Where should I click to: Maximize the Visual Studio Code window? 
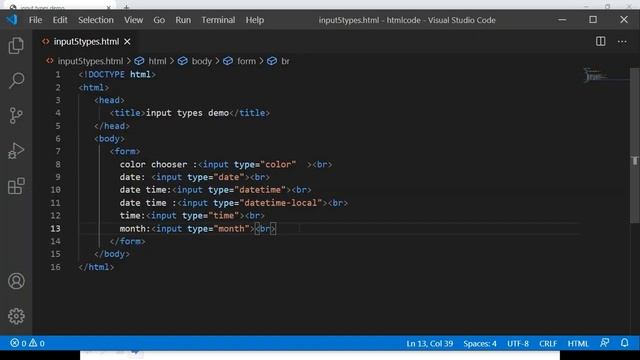(x=593, y=20)
